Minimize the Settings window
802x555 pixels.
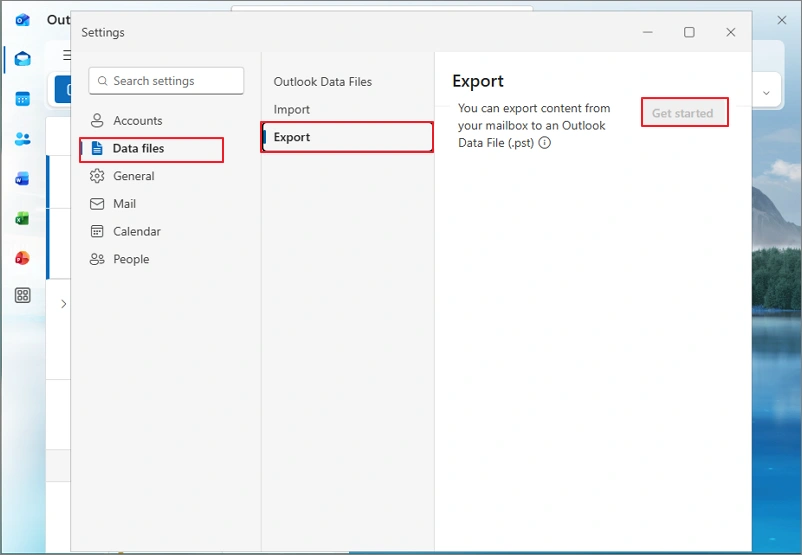click(648, 32)
